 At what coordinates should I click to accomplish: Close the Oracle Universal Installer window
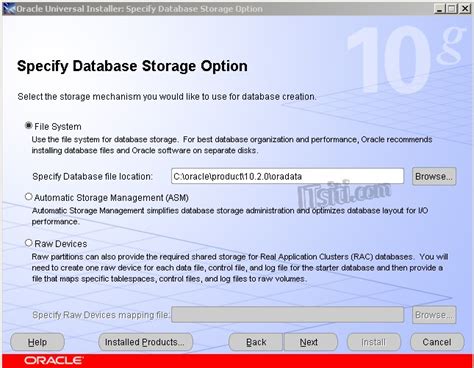click(x=465, y=8)
